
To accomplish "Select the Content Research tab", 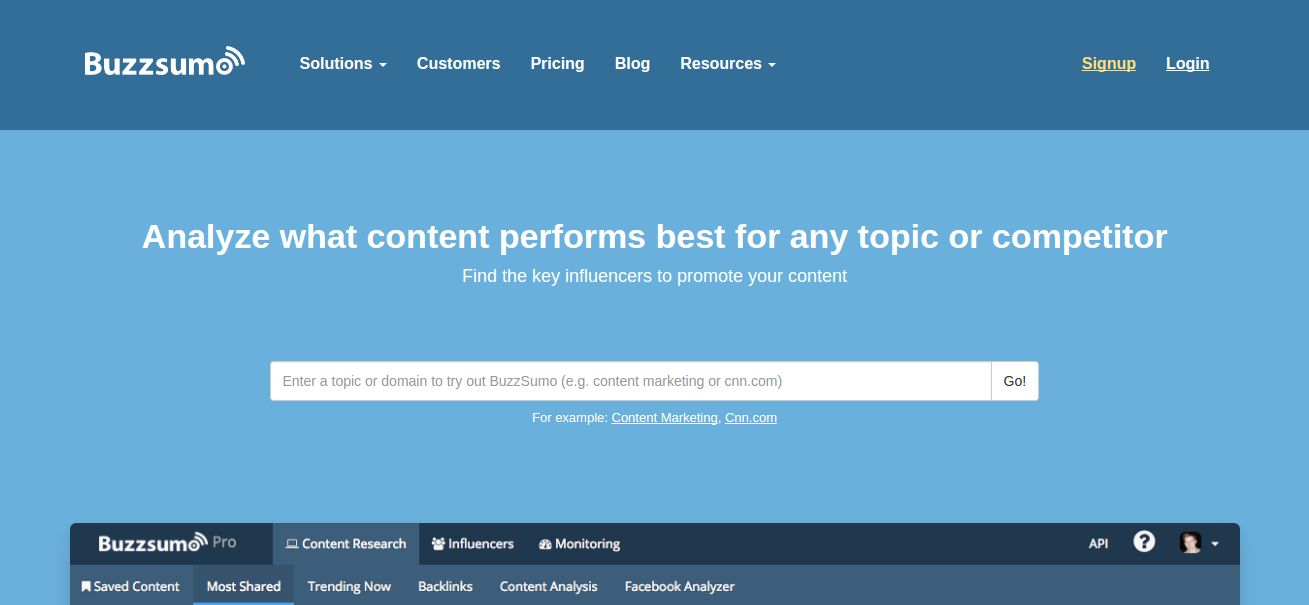I will click(346, 544).
